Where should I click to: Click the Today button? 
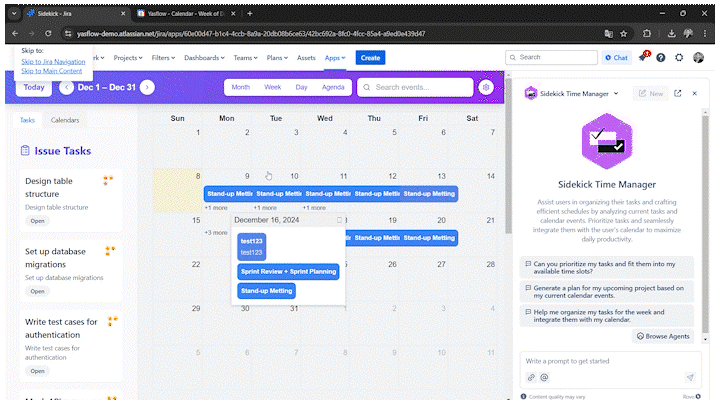[34, 87]
